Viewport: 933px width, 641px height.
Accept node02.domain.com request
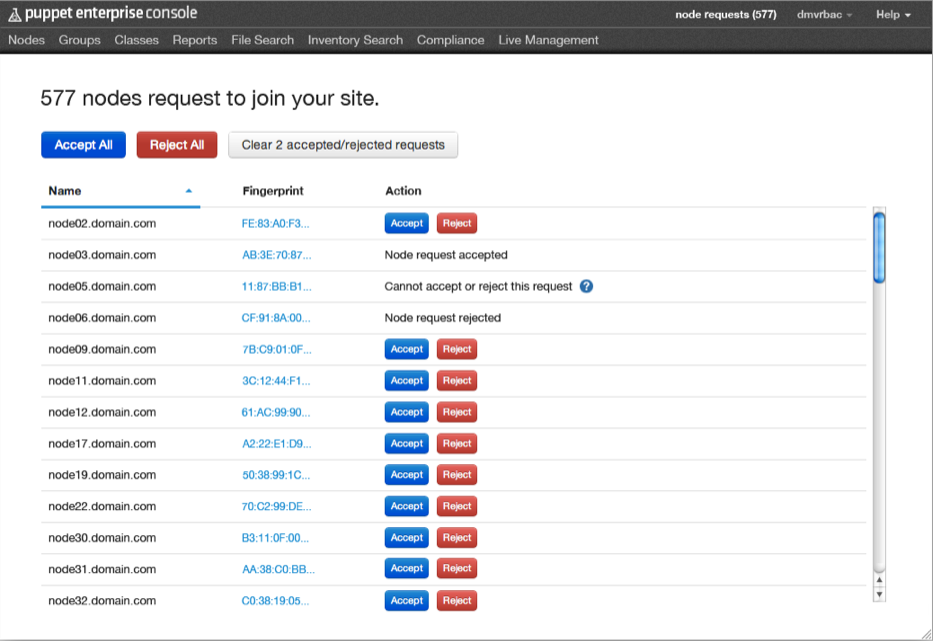point(406,223)
